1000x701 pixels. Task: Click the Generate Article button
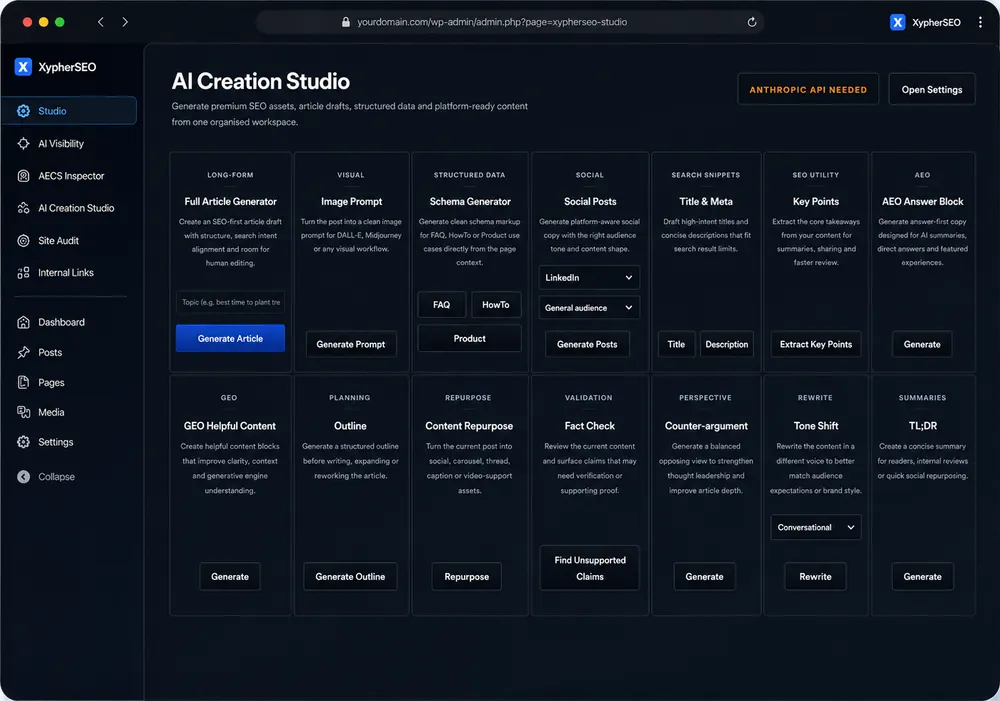click(x=230, y=339)
